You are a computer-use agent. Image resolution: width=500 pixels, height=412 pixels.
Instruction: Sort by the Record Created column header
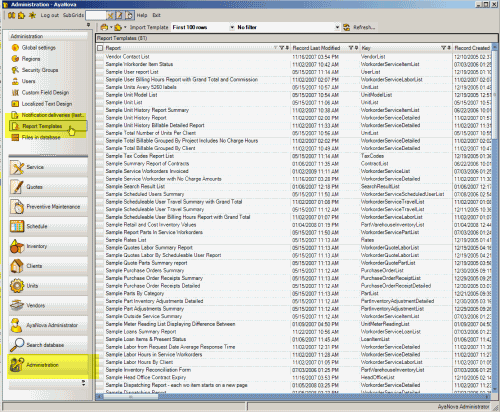[x=472, y=48]
